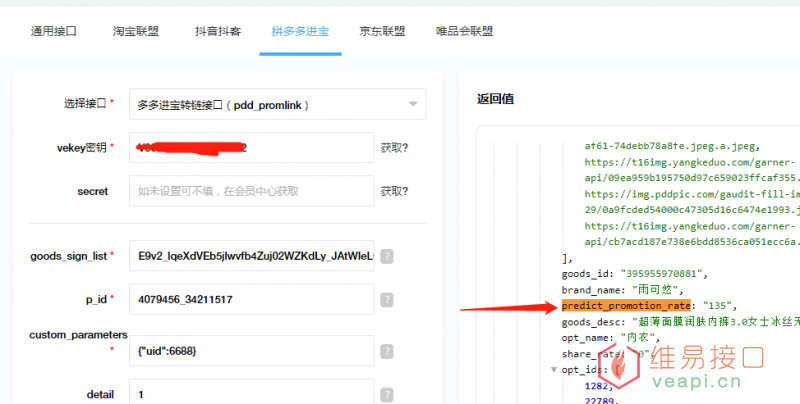The image size is (800, 404).
Task: Open help icon for p_id
Action: pyautogui.click(x=387, y=300)
